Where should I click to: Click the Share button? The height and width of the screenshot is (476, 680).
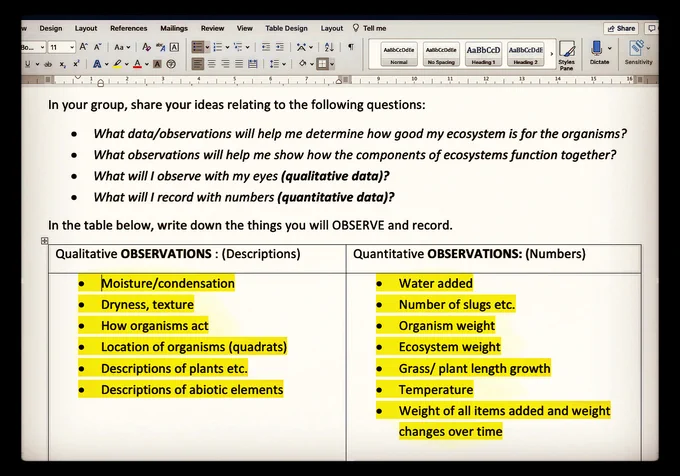click(x=621, y=28)
